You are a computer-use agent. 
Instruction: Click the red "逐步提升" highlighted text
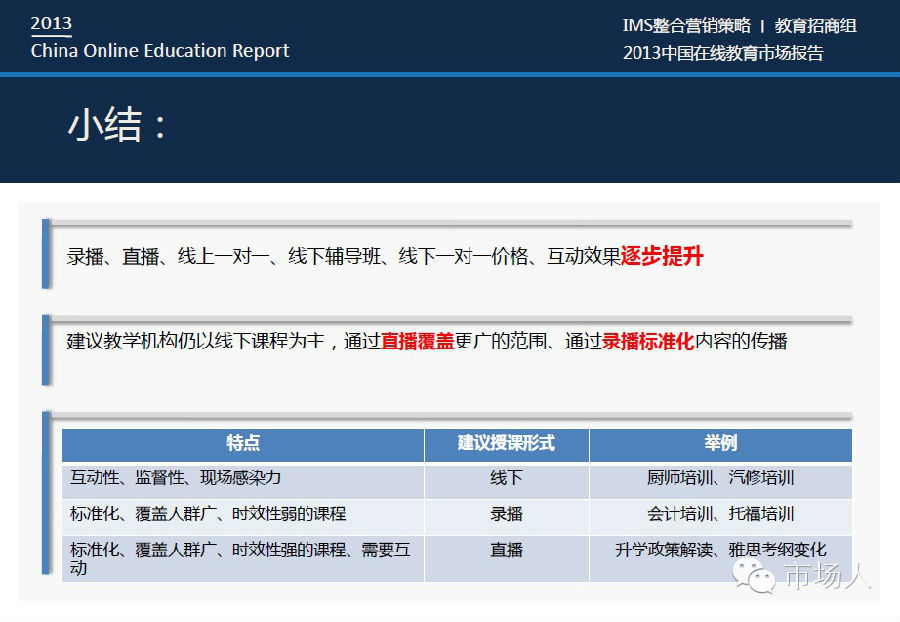click(662, 256)
